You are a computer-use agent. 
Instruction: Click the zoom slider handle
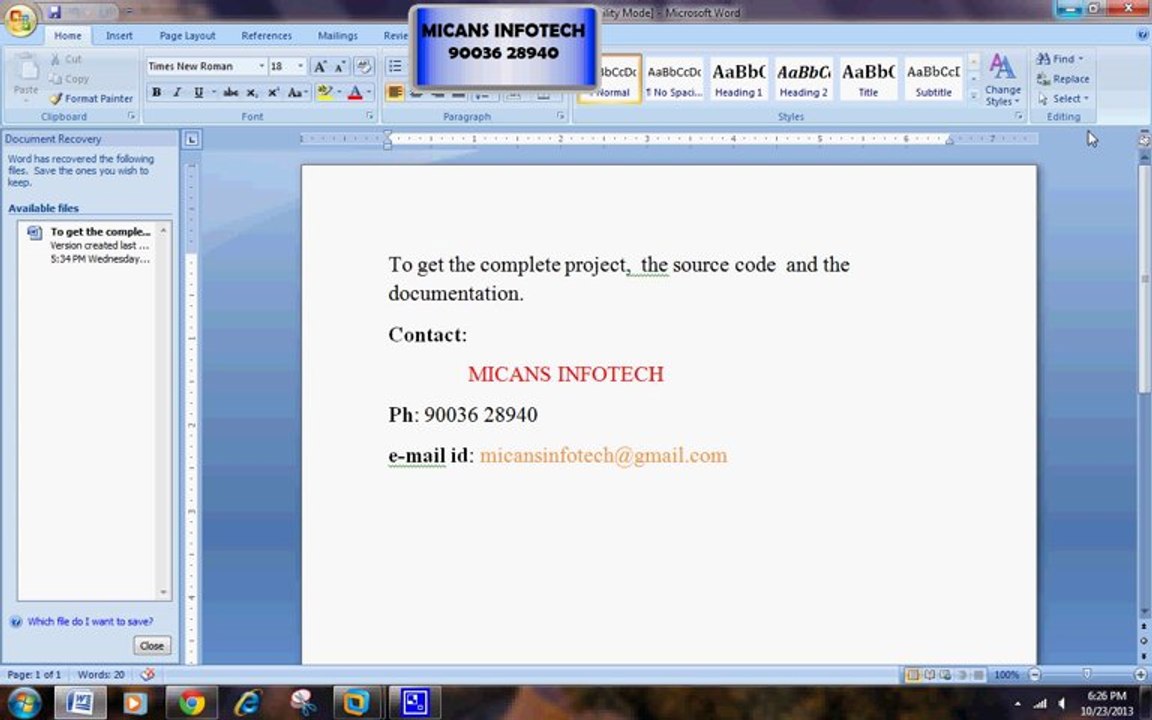1087,674
